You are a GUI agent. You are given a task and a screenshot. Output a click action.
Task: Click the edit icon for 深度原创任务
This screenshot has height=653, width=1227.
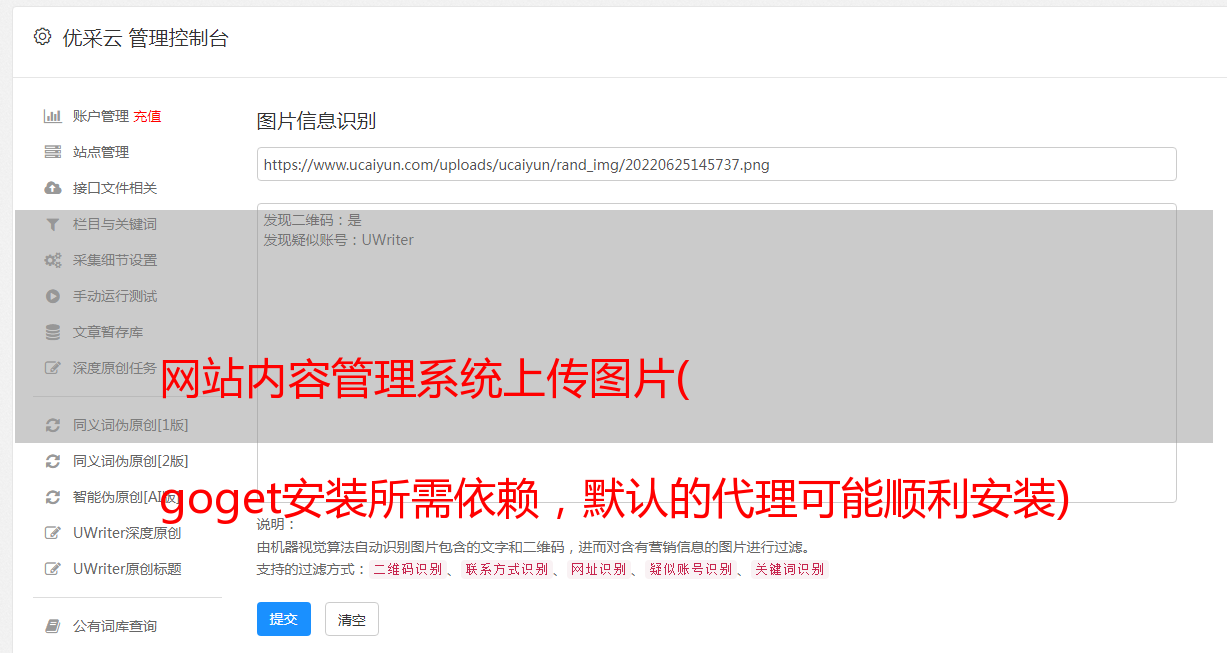pyautogui.click(x=53, y=368)
